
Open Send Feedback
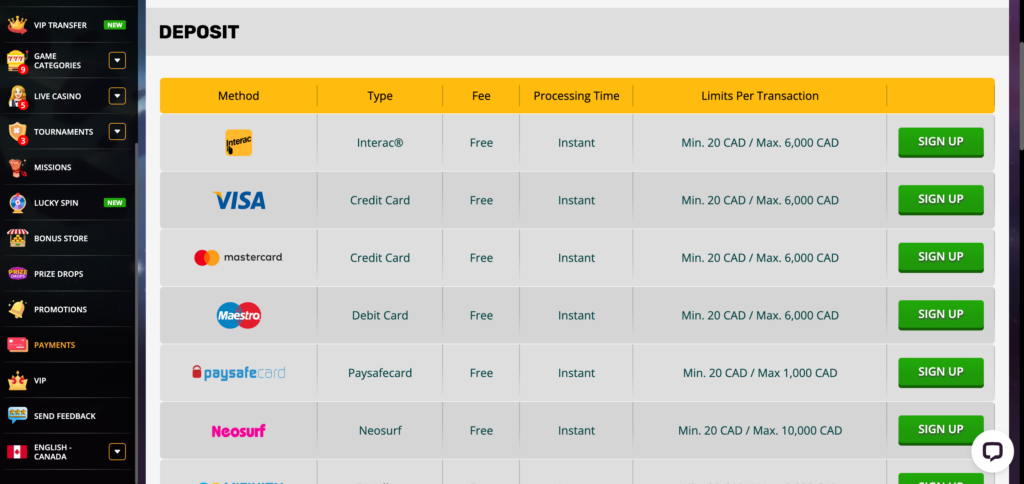(67, 415)
